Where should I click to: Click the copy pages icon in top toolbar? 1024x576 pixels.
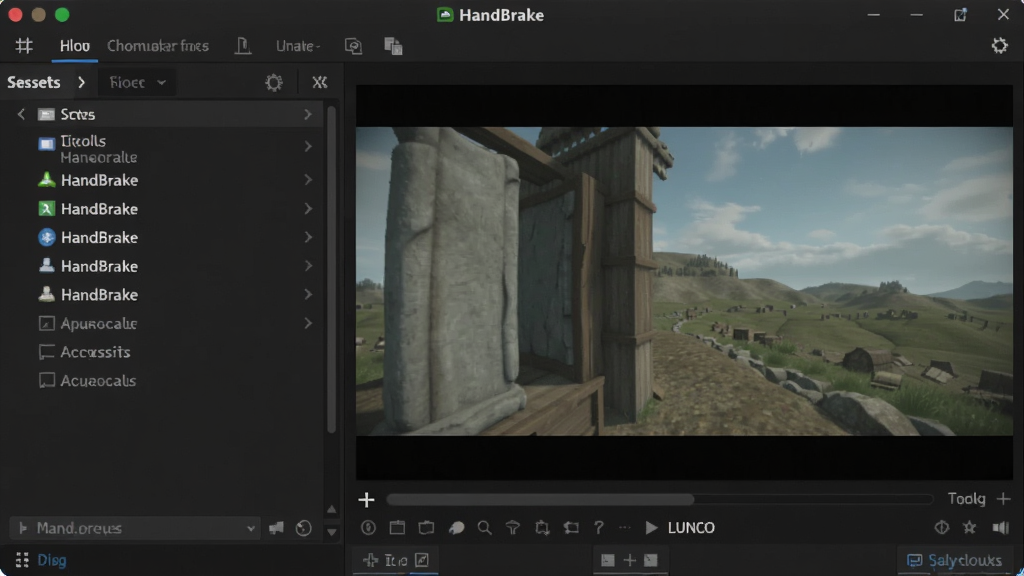(393, 46)
